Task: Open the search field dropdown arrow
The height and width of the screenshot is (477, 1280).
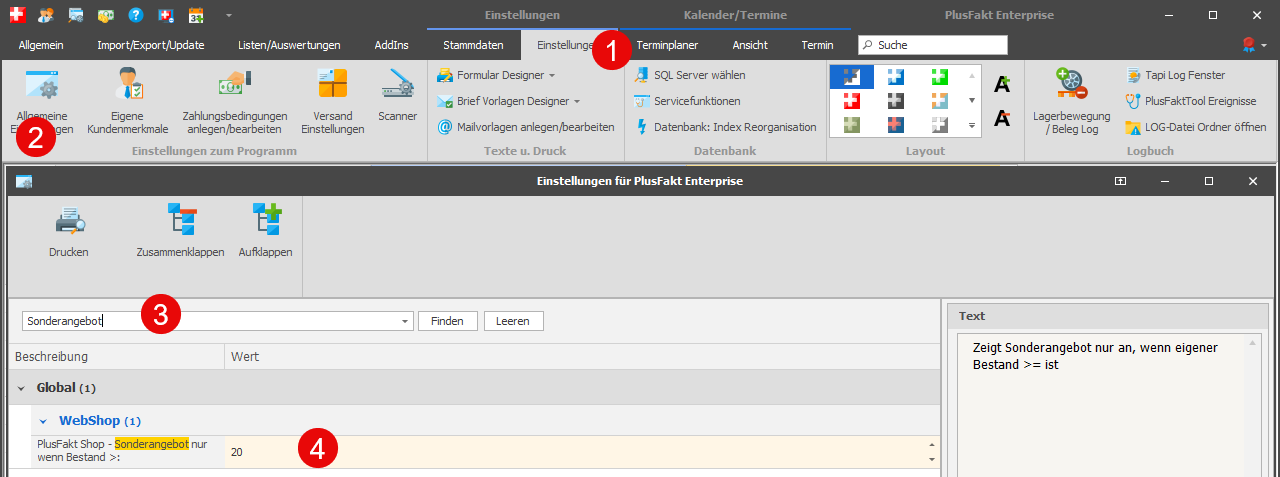Action: click(405, 321)
